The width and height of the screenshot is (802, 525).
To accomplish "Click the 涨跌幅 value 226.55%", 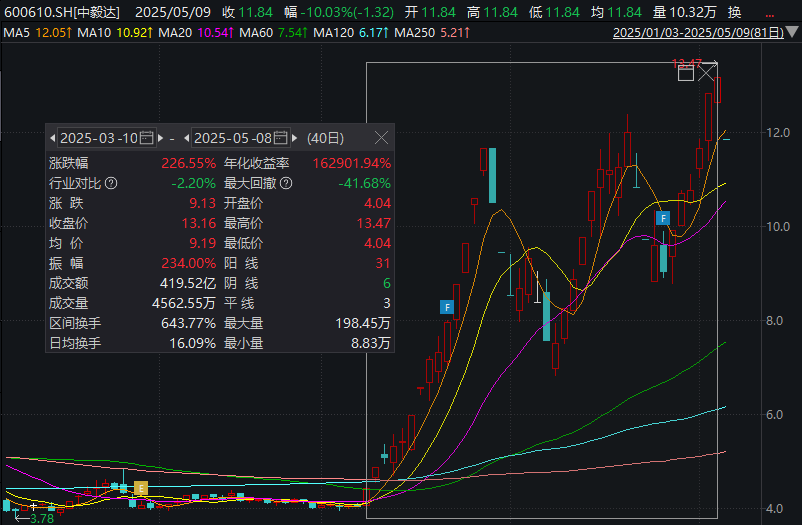I will click(189, 163).
